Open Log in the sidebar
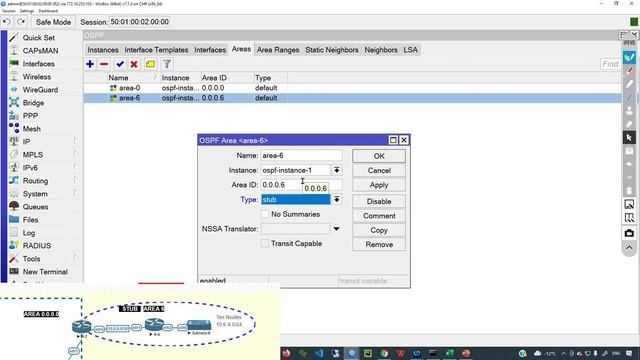The height and width of the screenshot is (360, 640). click(29, 233)
